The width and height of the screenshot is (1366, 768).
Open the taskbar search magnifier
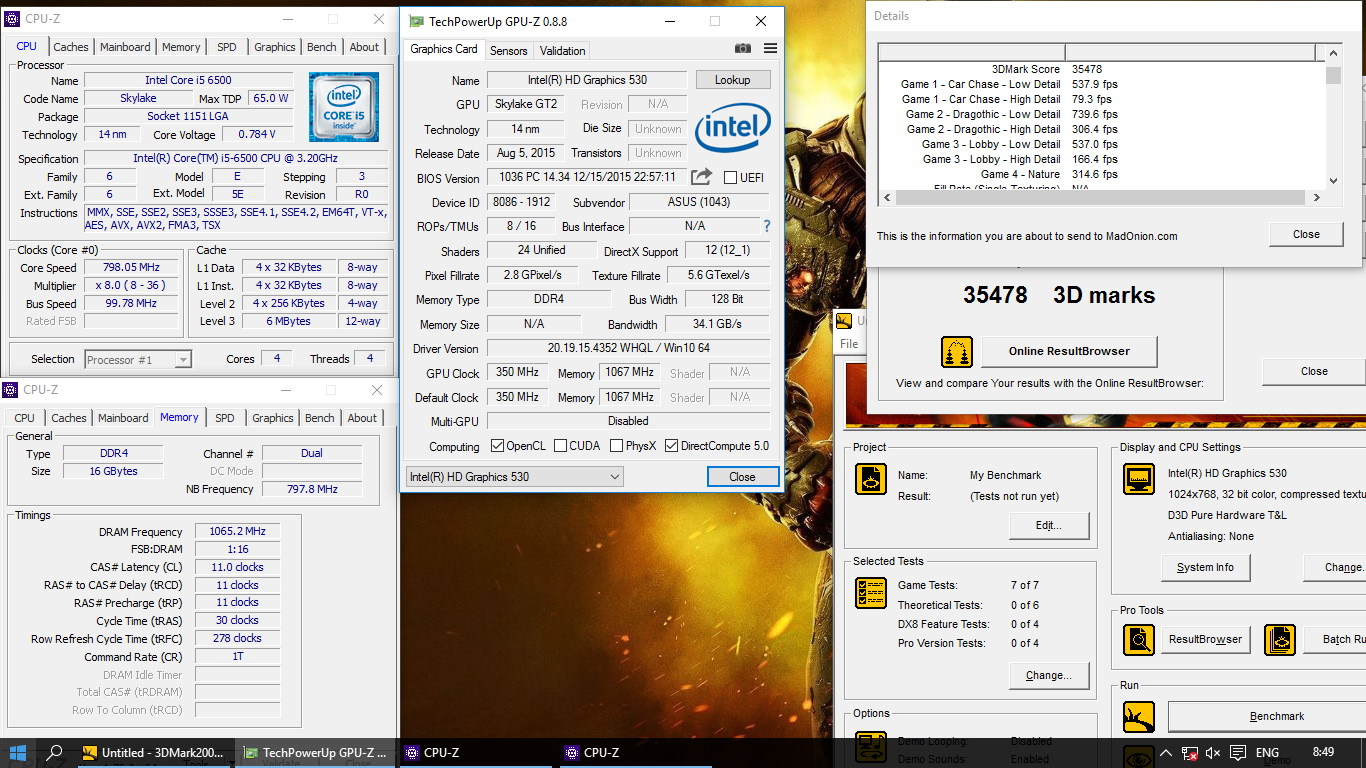point(55,752)
